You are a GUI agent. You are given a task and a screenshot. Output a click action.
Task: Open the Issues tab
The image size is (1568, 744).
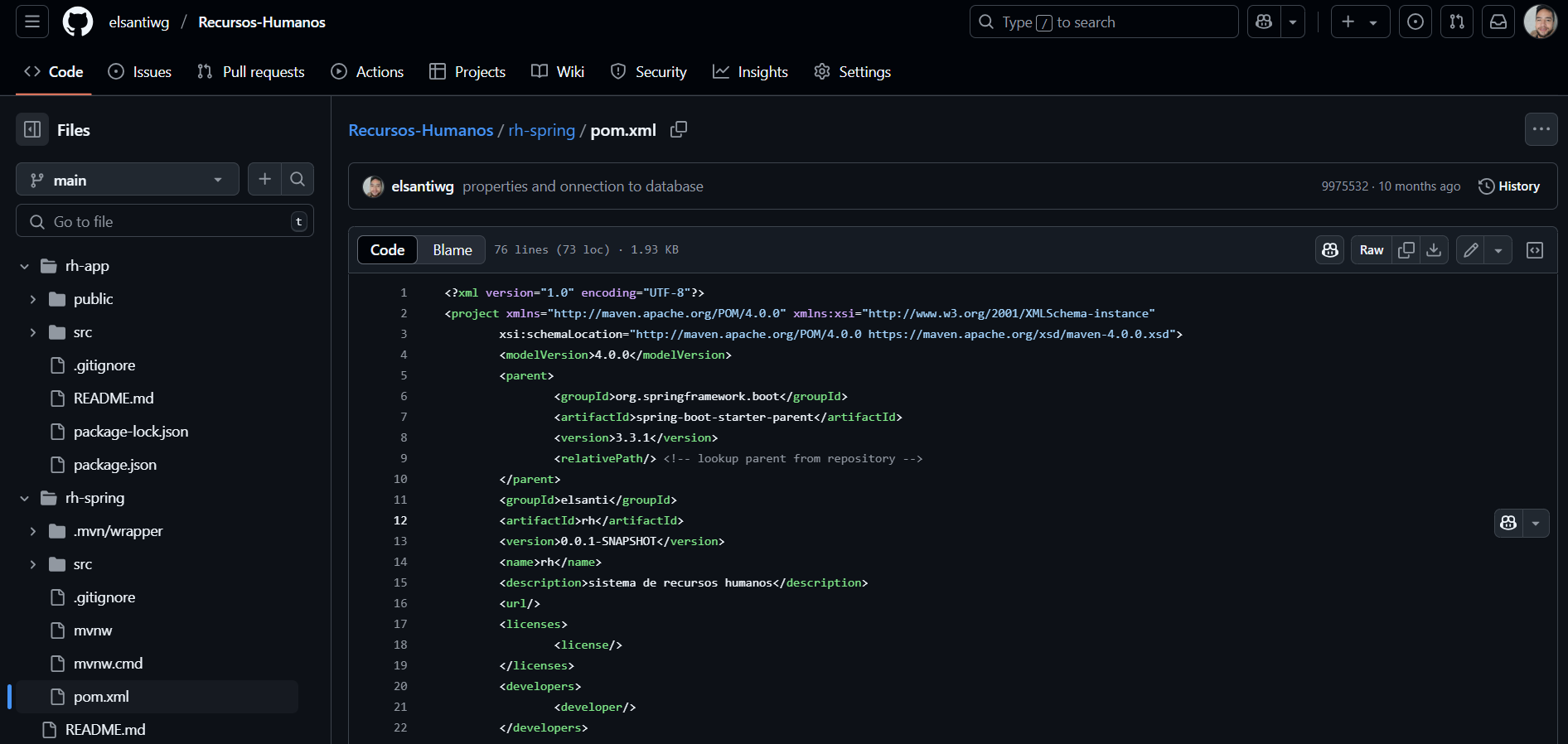pyautogui.click(x=140, y=72)
